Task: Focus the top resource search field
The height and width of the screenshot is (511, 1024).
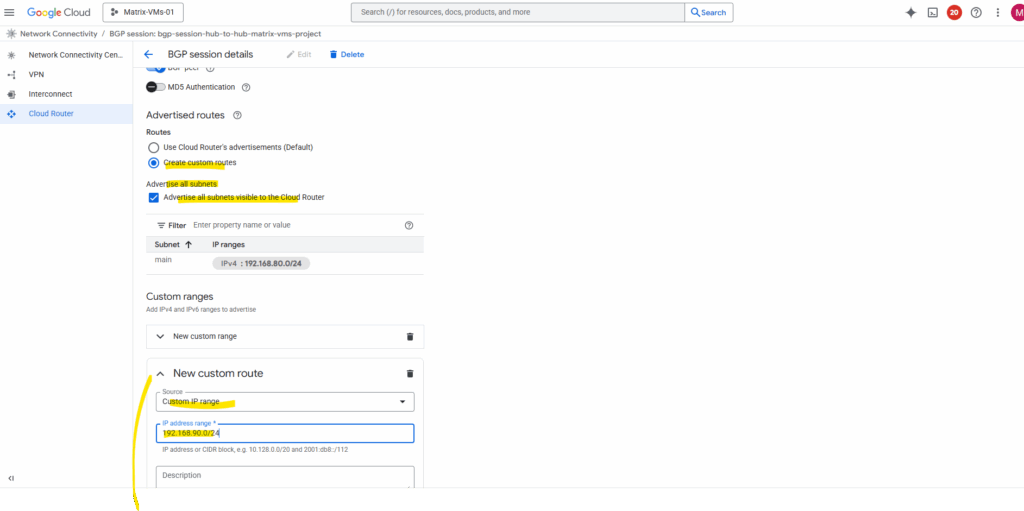Action: 518,12
